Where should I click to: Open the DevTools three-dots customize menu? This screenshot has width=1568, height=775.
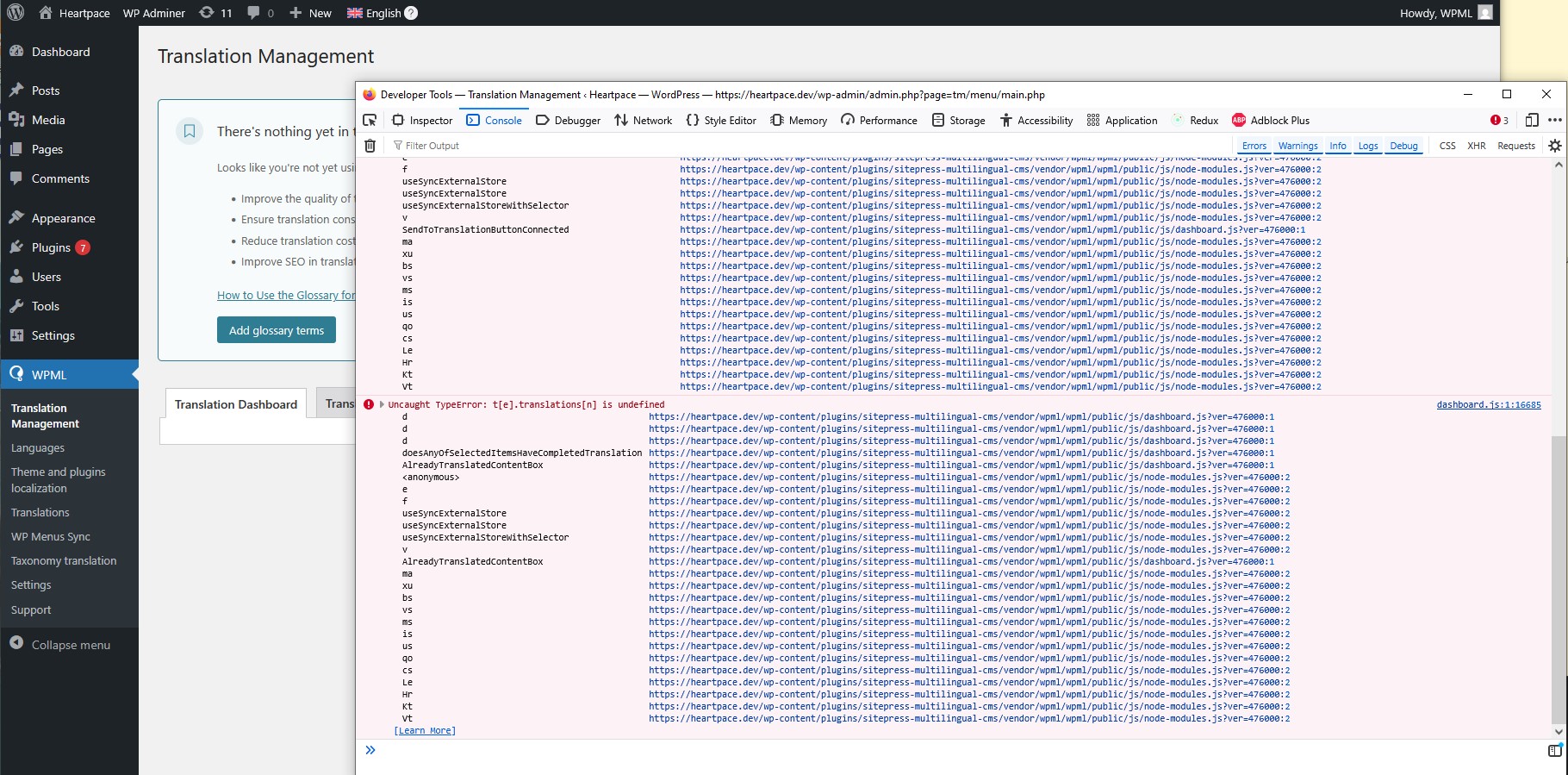[x=1554, y=121]
